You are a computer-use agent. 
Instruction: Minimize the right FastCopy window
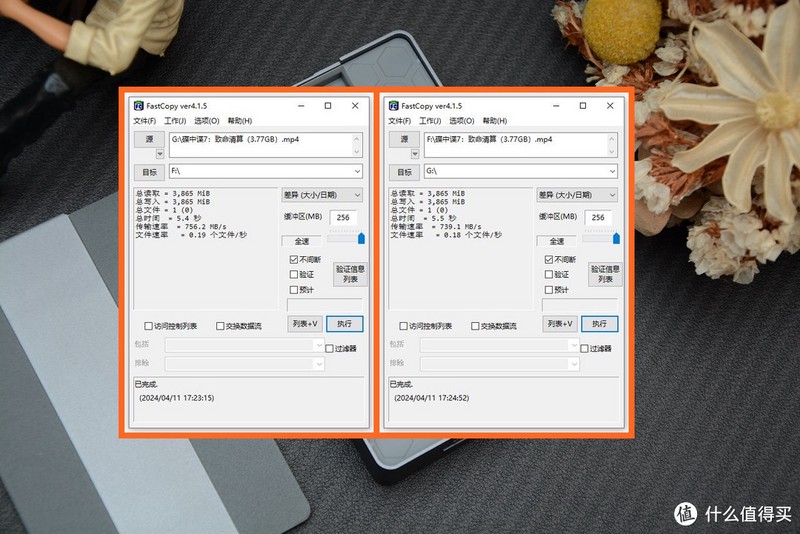tap(556, 106)
